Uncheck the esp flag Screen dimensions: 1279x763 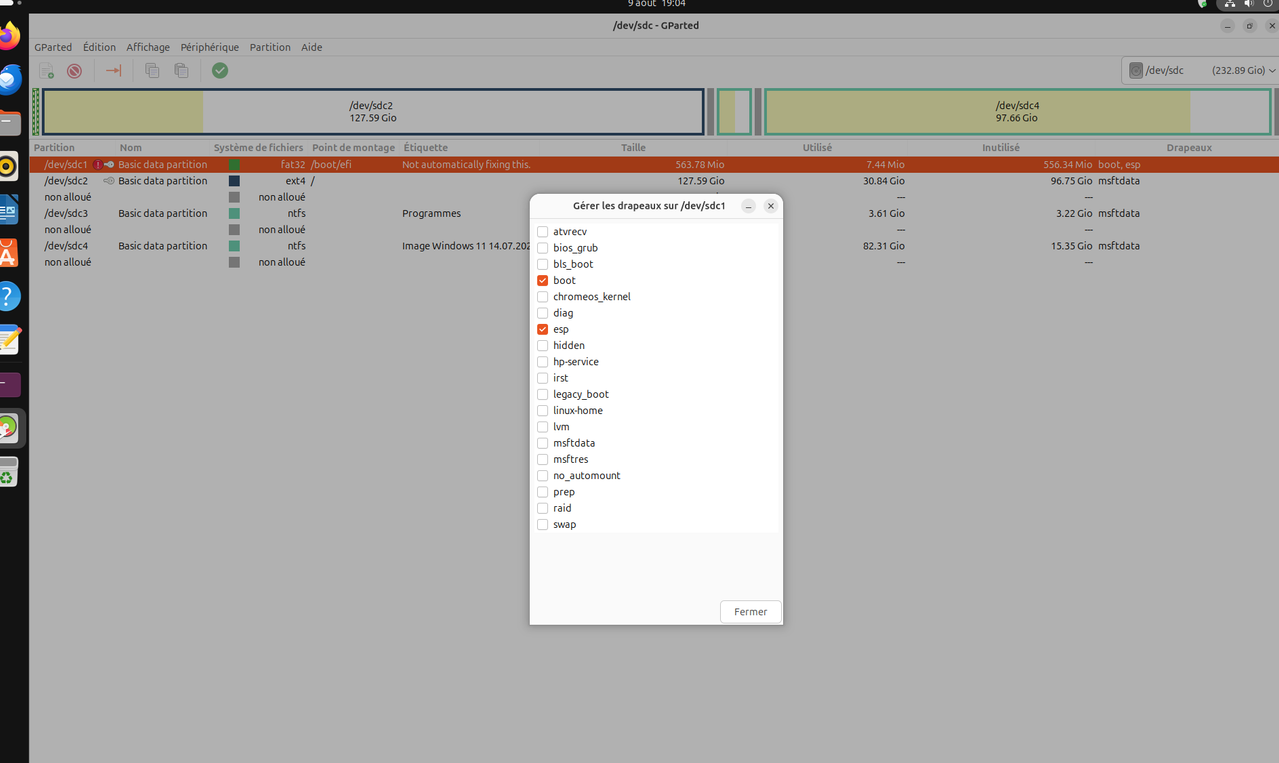pyautogui.click(x=543, y=330)
